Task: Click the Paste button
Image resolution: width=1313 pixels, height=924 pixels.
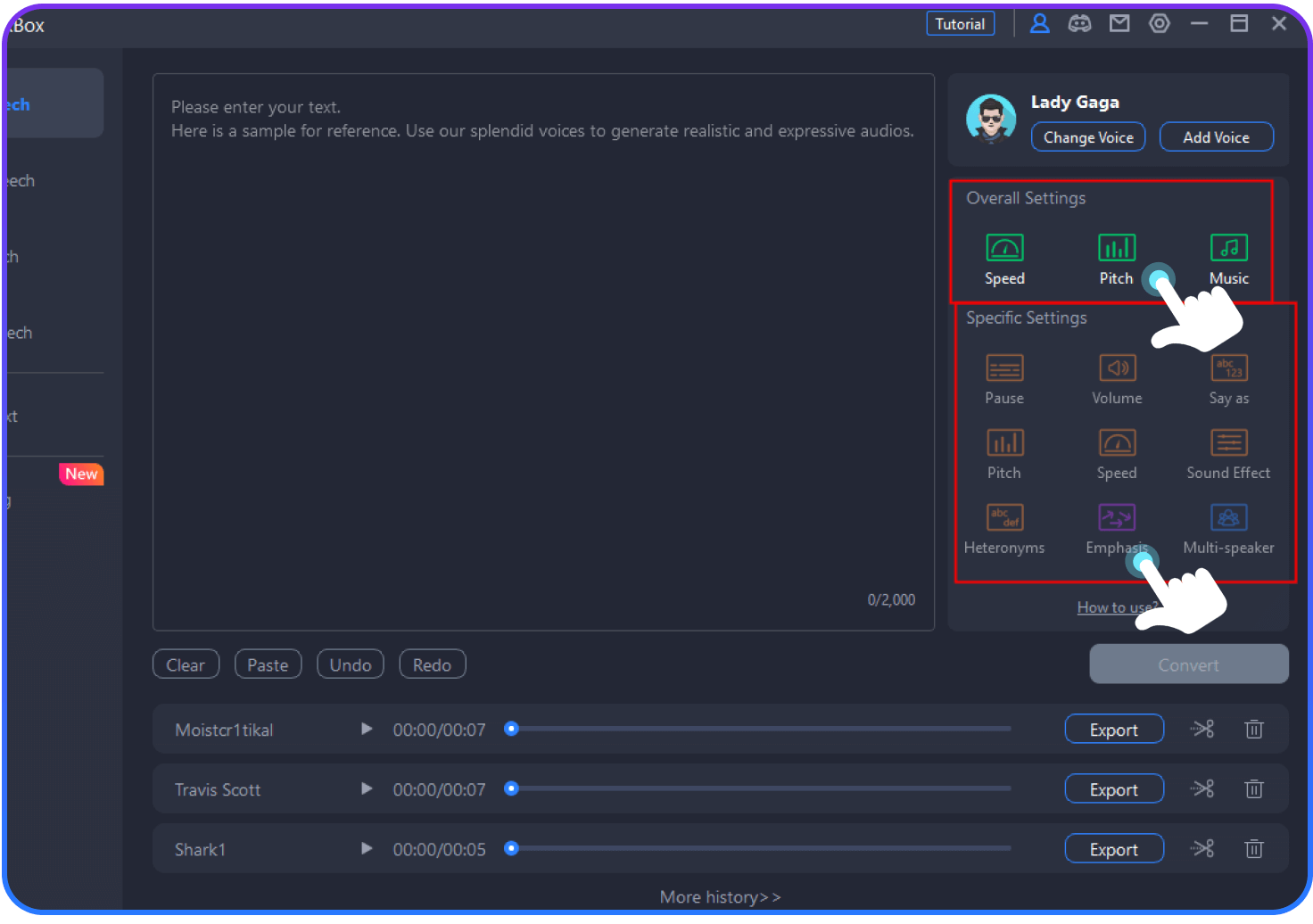Action: 268,664
